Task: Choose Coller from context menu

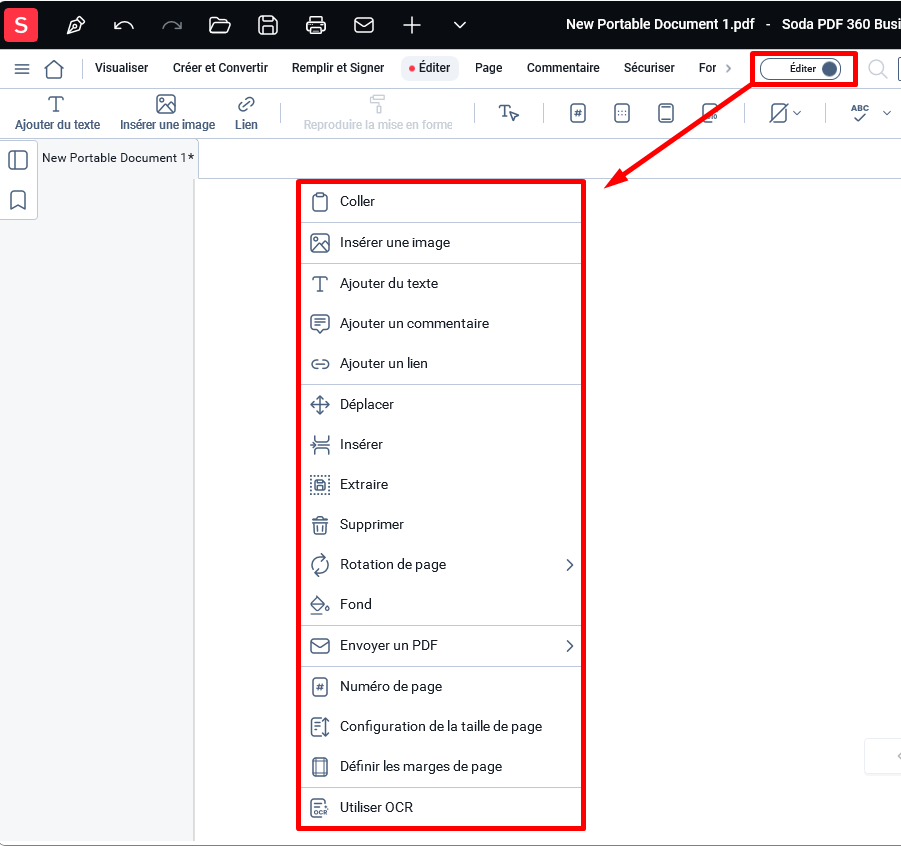Action: 441,202
